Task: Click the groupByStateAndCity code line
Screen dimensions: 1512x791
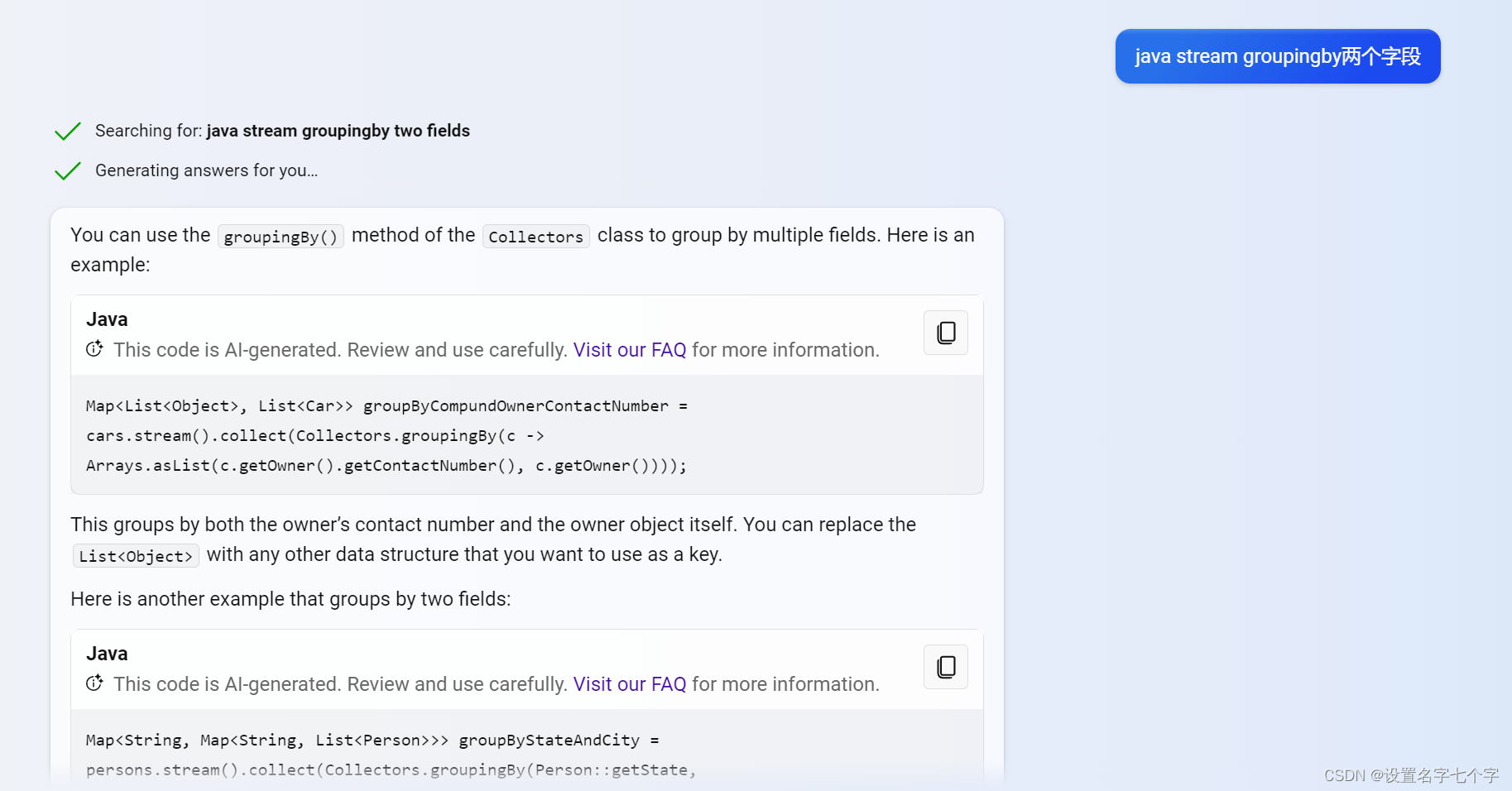Action: [372, 741]
